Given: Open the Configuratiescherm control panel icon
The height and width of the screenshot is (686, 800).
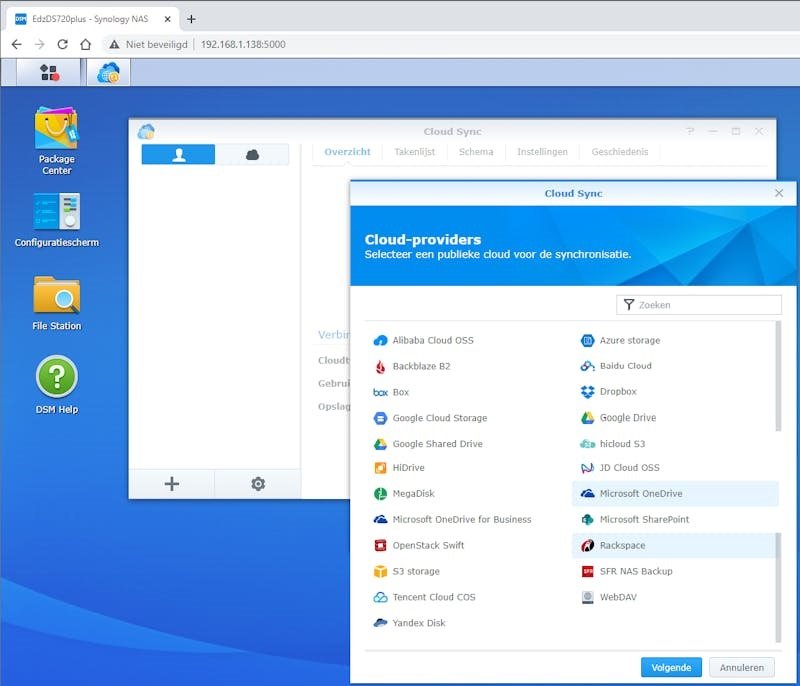Looking at the screenshot, I should pyautogui.click(x=57, y=220).
